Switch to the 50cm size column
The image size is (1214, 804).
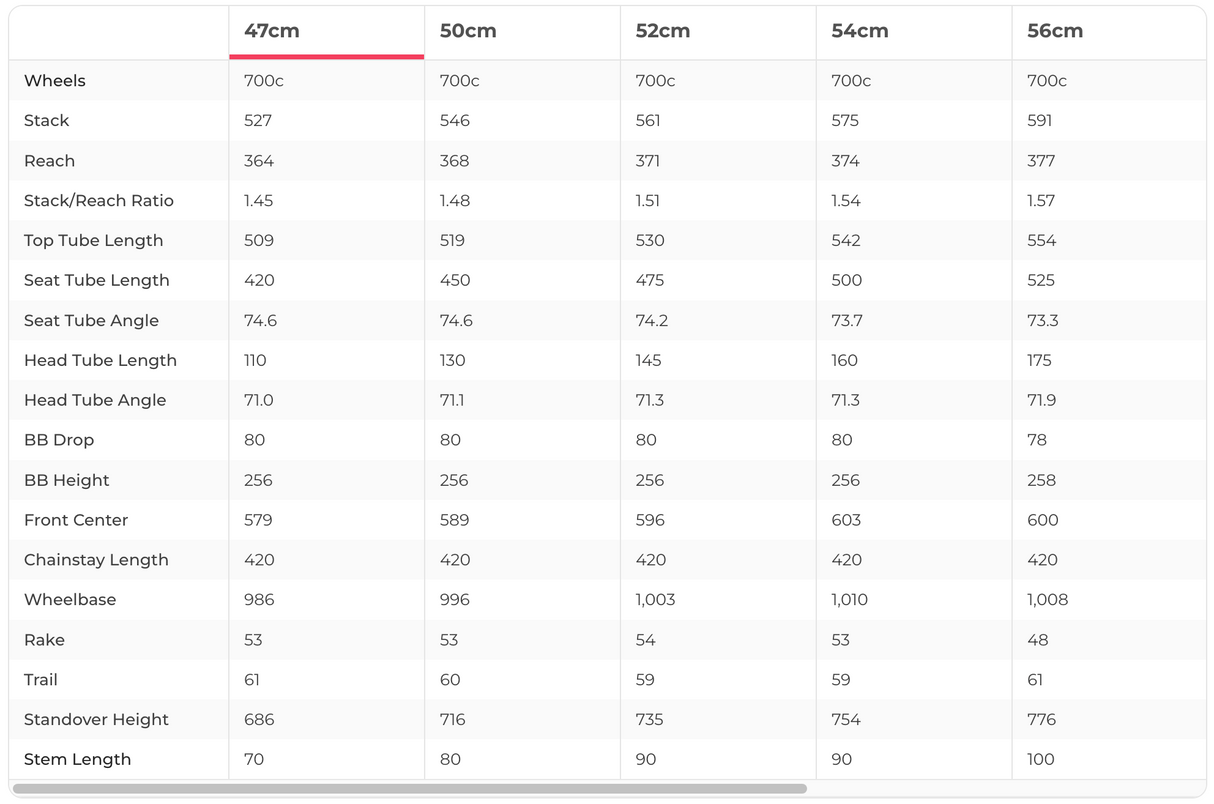468,31
